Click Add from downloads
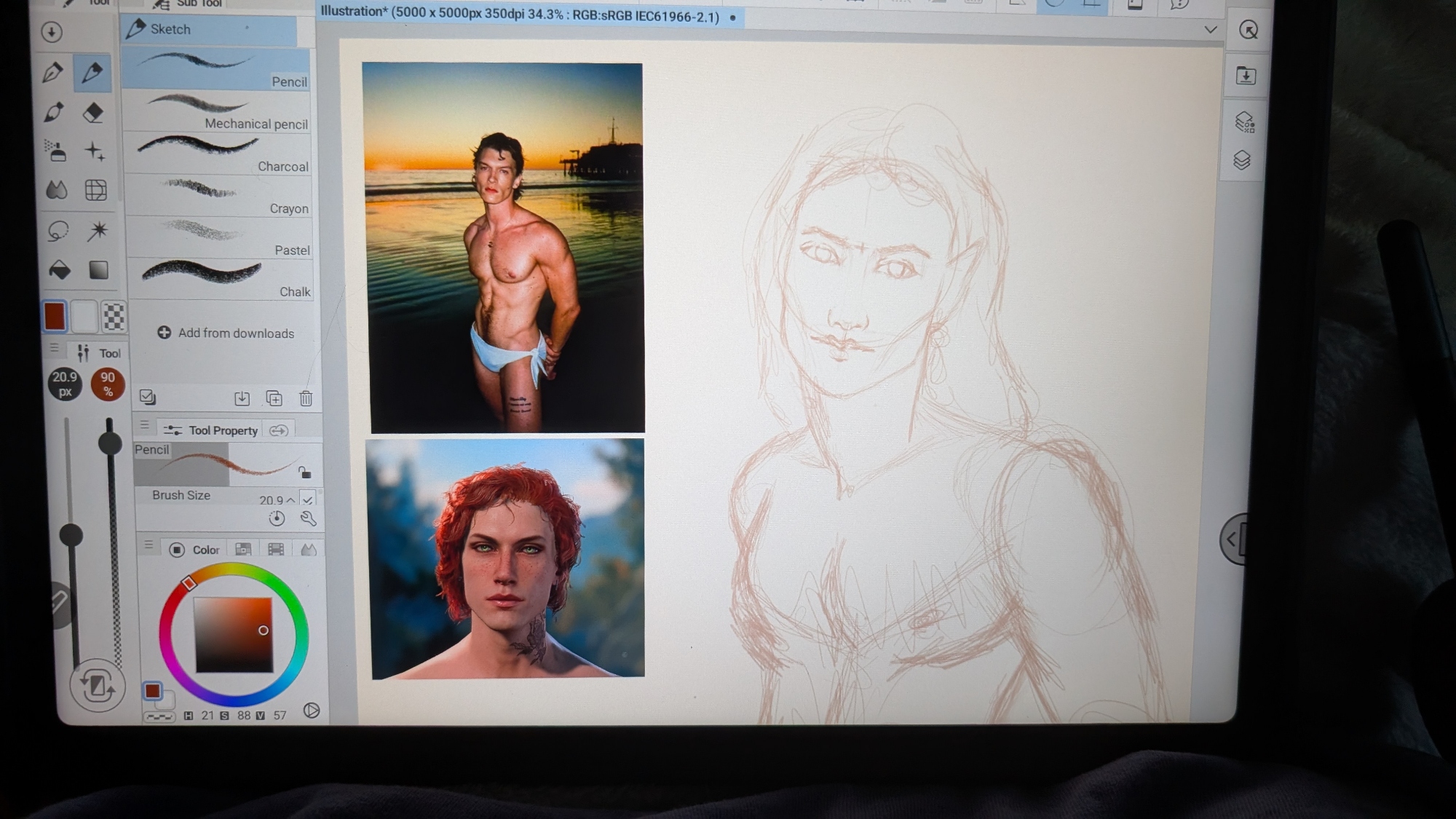 click(226, 333)
